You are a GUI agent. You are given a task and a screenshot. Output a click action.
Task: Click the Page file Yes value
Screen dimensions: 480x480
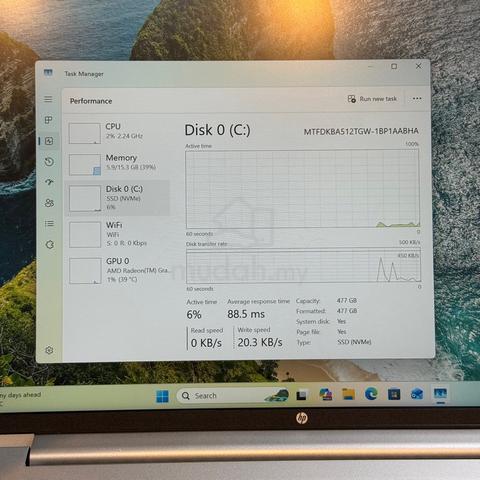[x=342, y=332]
